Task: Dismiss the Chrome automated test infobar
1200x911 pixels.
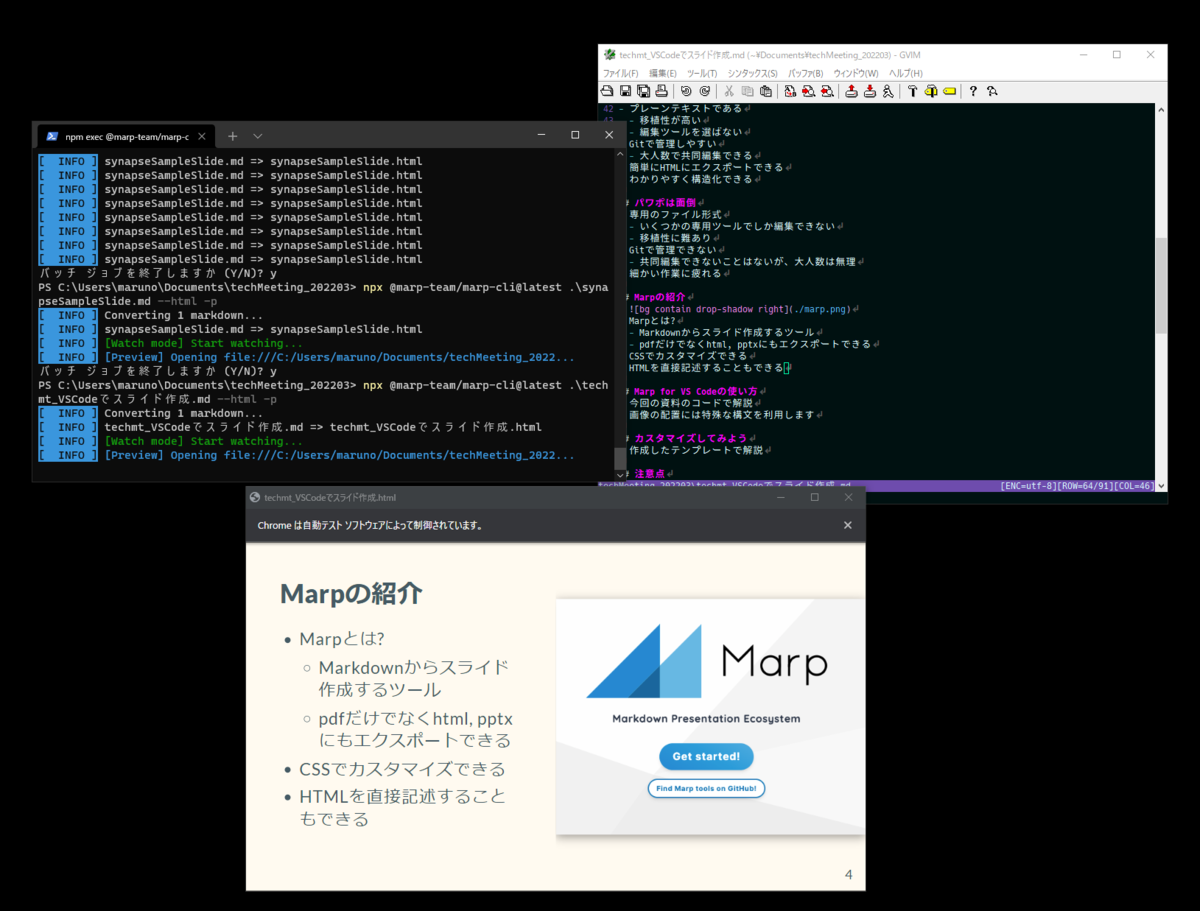Action: (848, 525)
